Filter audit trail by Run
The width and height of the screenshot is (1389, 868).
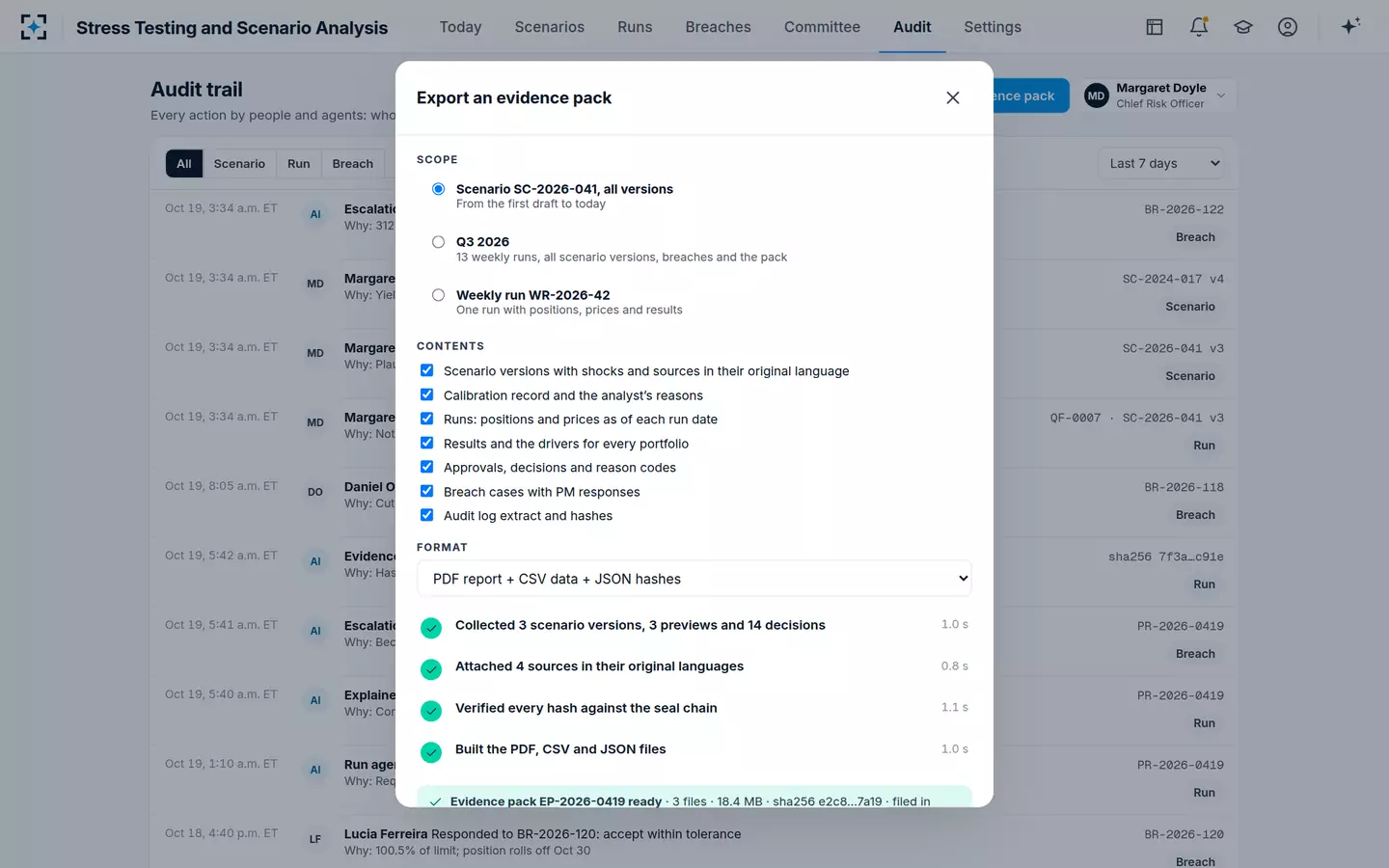[x=299, y=164]
